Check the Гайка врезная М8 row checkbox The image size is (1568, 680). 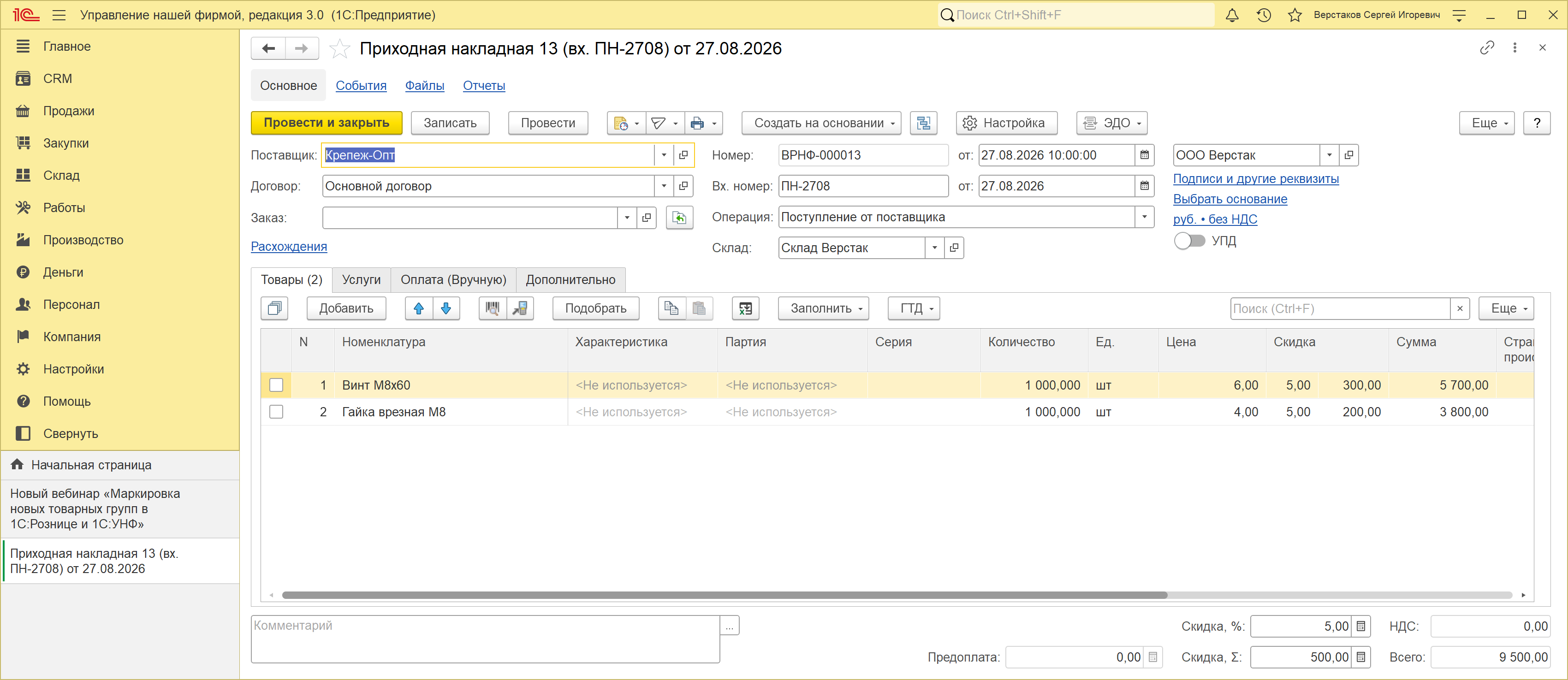(x=276, y=412)
